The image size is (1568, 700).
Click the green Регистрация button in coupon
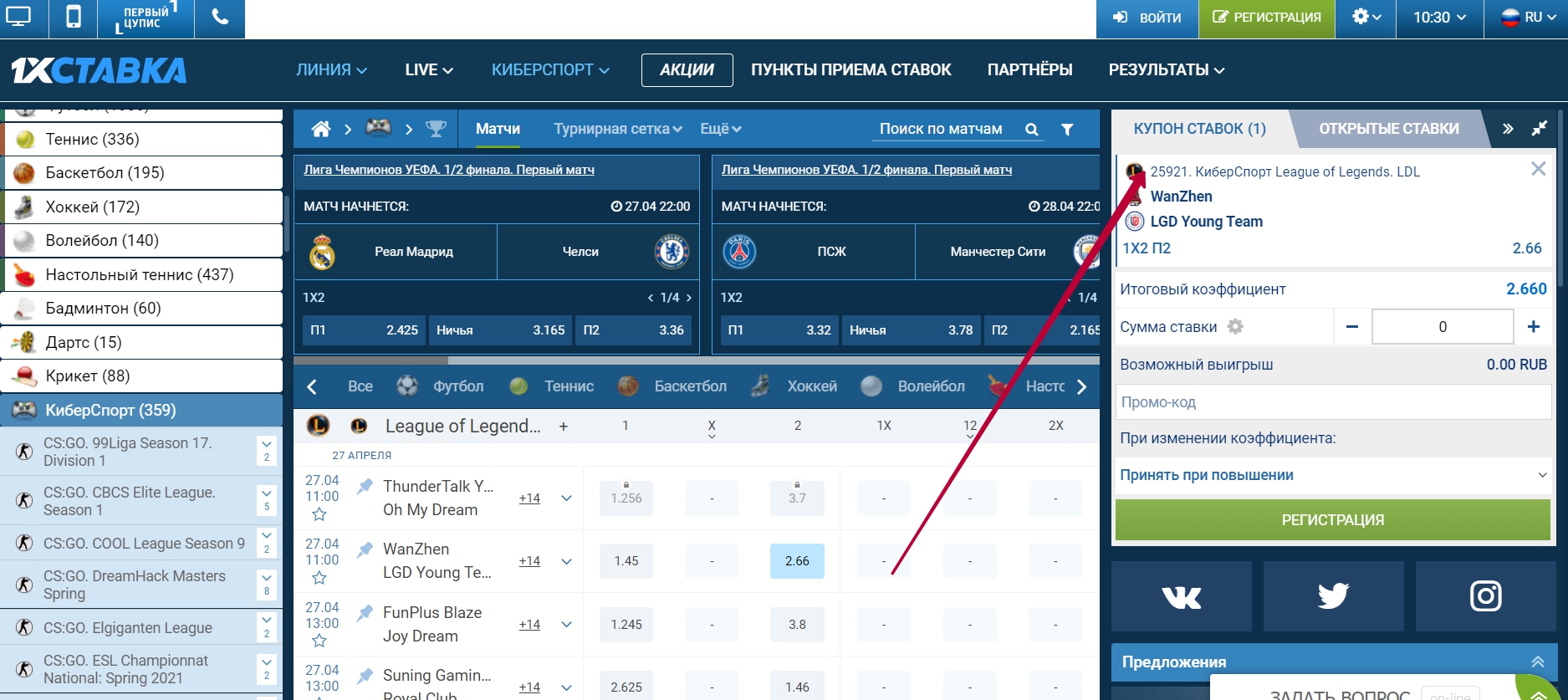(1332, 520)
